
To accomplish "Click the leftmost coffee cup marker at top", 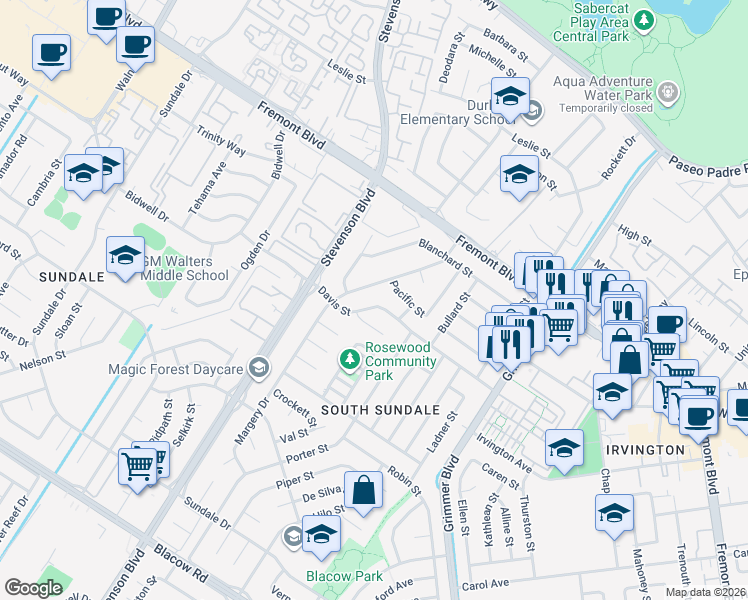I will point(52,54).
